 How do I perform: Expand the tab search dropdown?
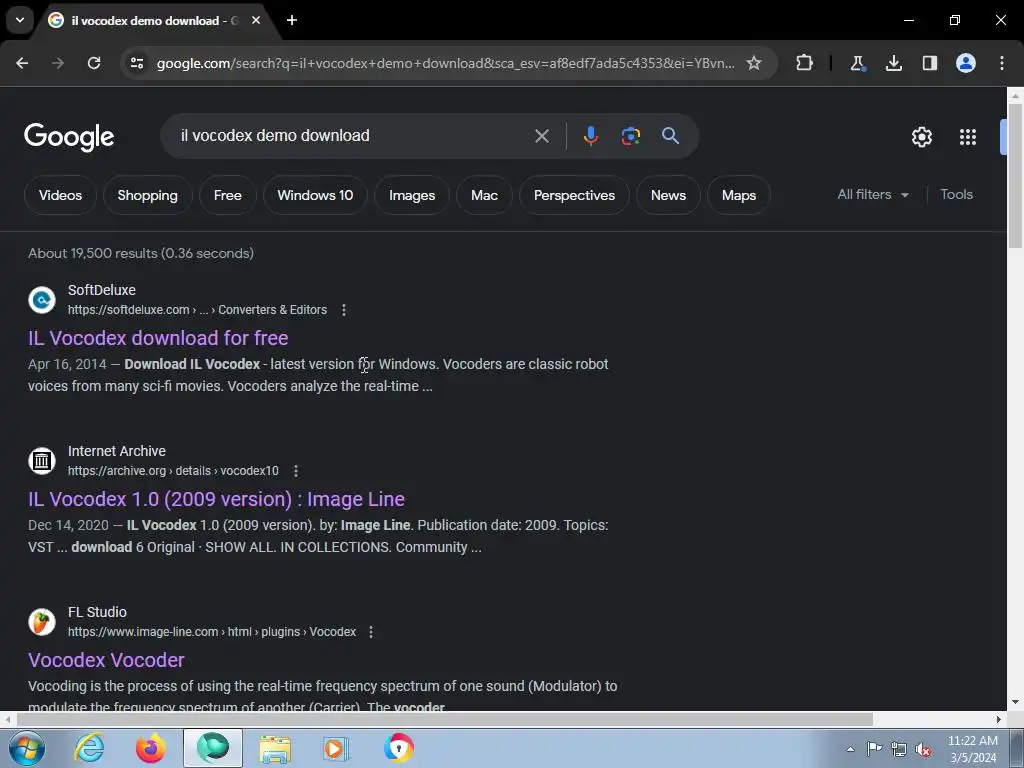pyautogui.click(x=20, y=20)
